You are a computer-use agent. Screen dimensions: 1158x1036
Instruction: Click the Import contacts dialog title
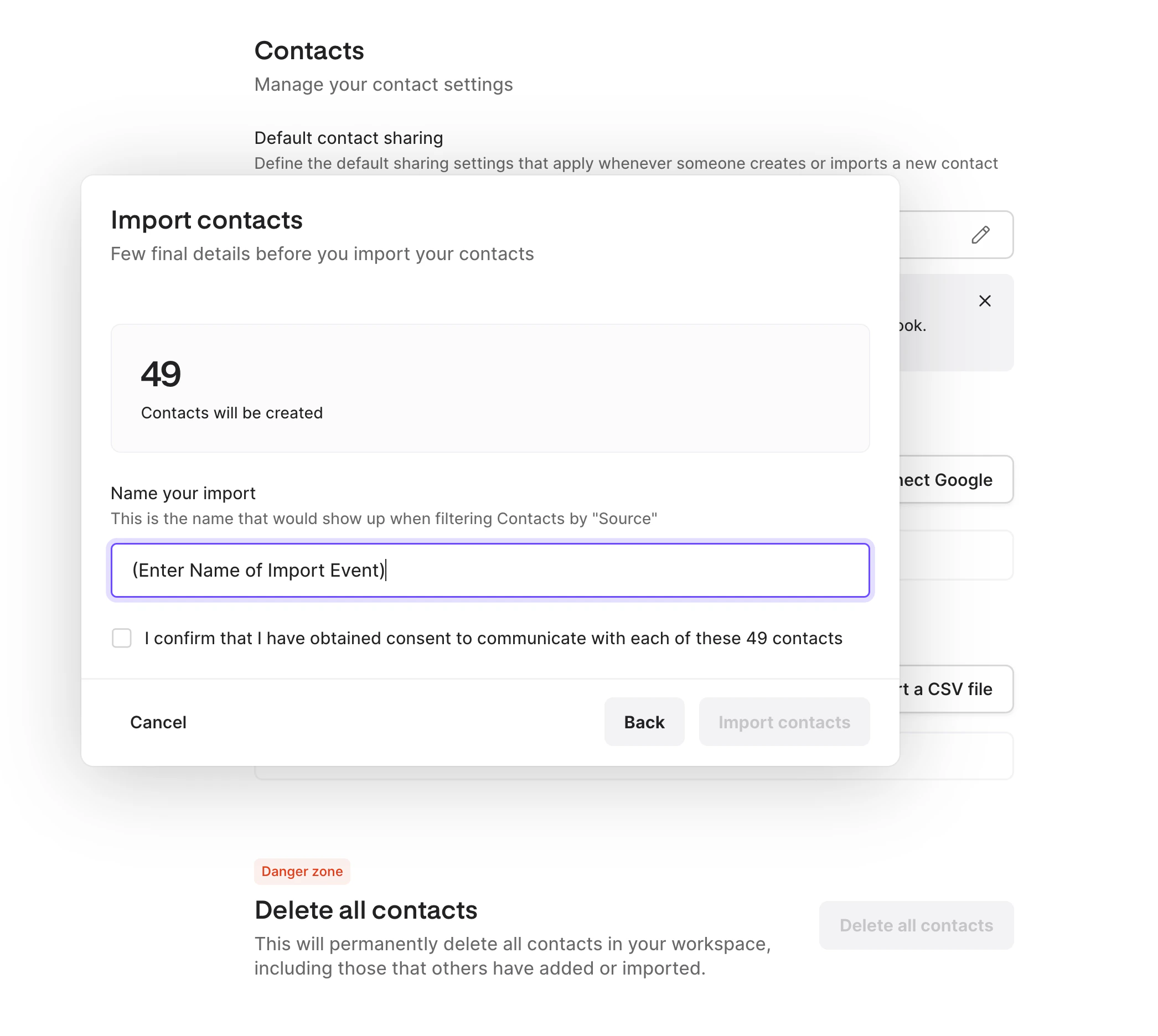click(x=206, y=220)
